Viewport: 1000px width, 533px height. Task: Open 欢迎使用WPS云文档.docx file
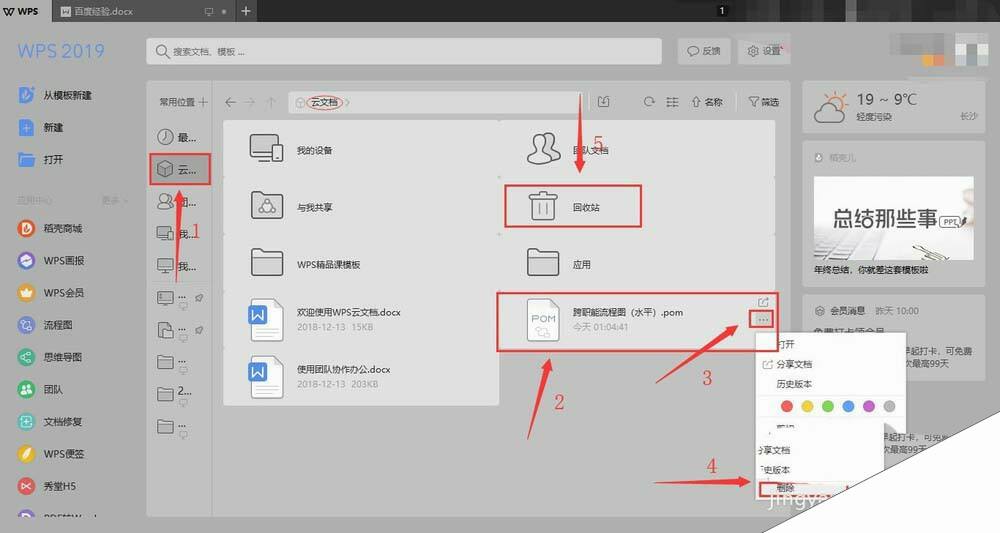tap(360, 319)
